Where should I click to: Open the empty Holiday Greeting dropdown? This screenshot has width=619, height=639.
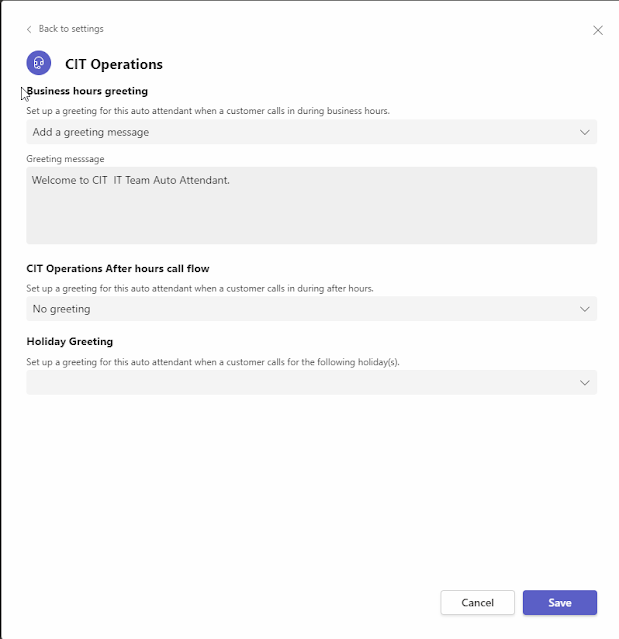pos(300,382)
